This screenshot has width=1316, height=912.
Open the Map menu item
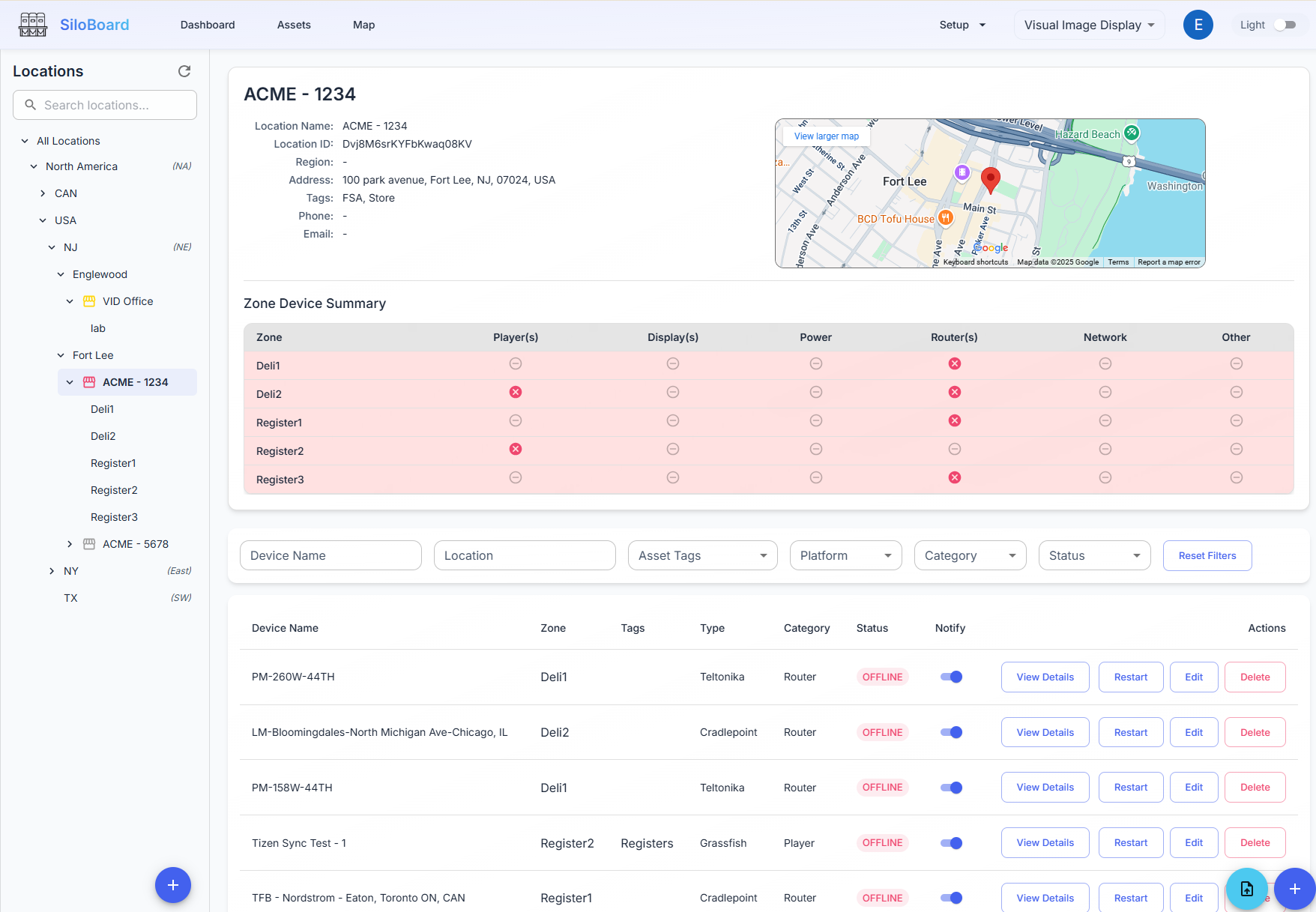363,25
